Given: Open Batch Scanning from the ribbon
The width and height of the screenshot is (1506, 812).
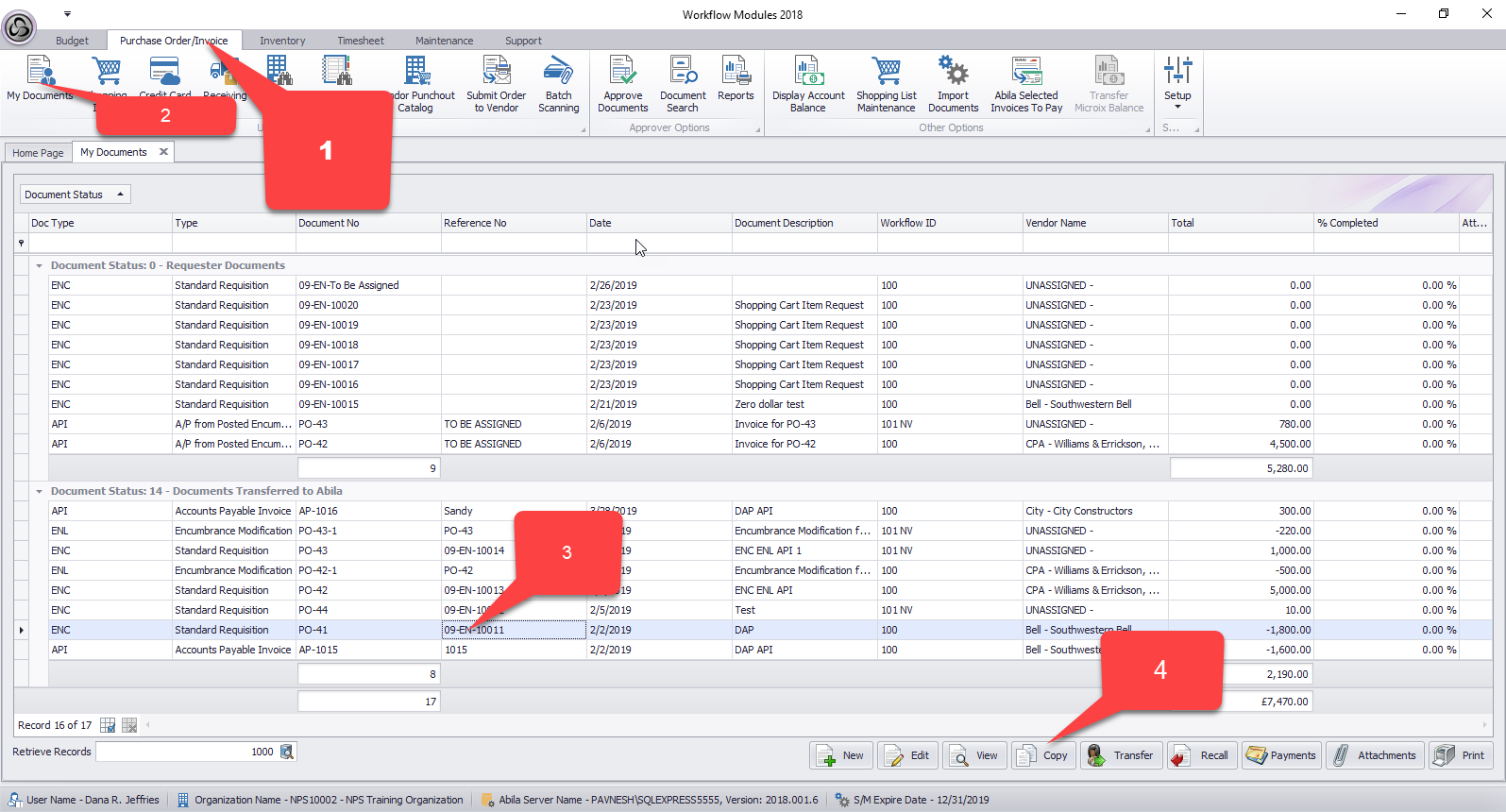Looking at the screenshot, I should (x=558, y=84).
